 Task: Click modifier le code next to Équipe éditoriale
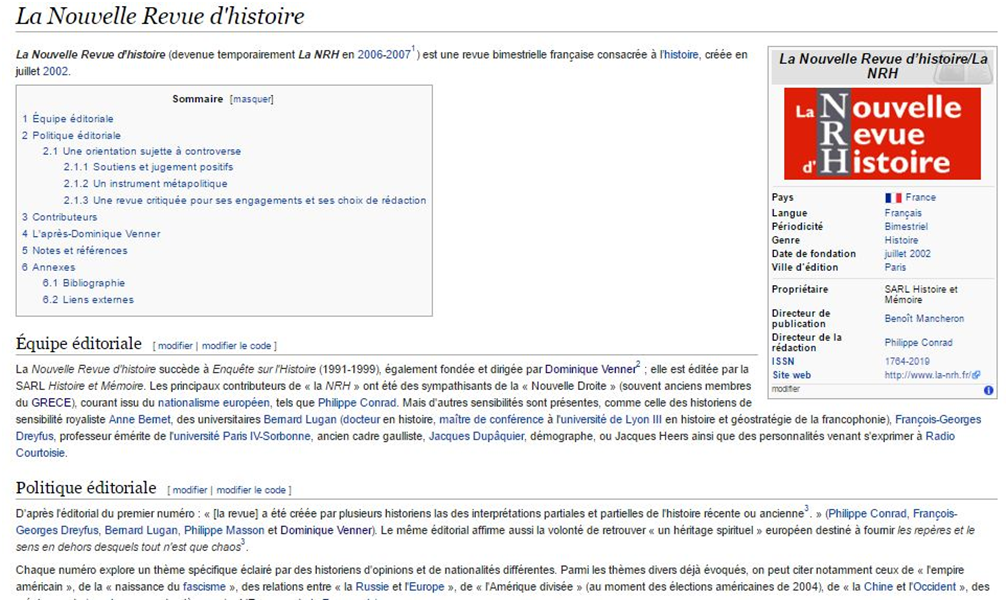(x=237, y=346)
